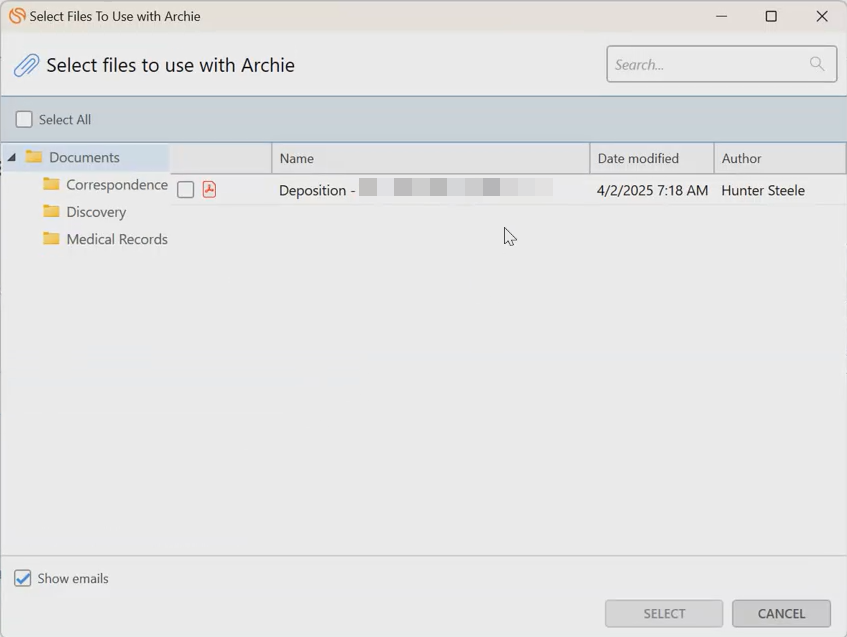This screenshot has width=847, height=637.
Task: Click the search magnifier icon
Action: [817, 64]
